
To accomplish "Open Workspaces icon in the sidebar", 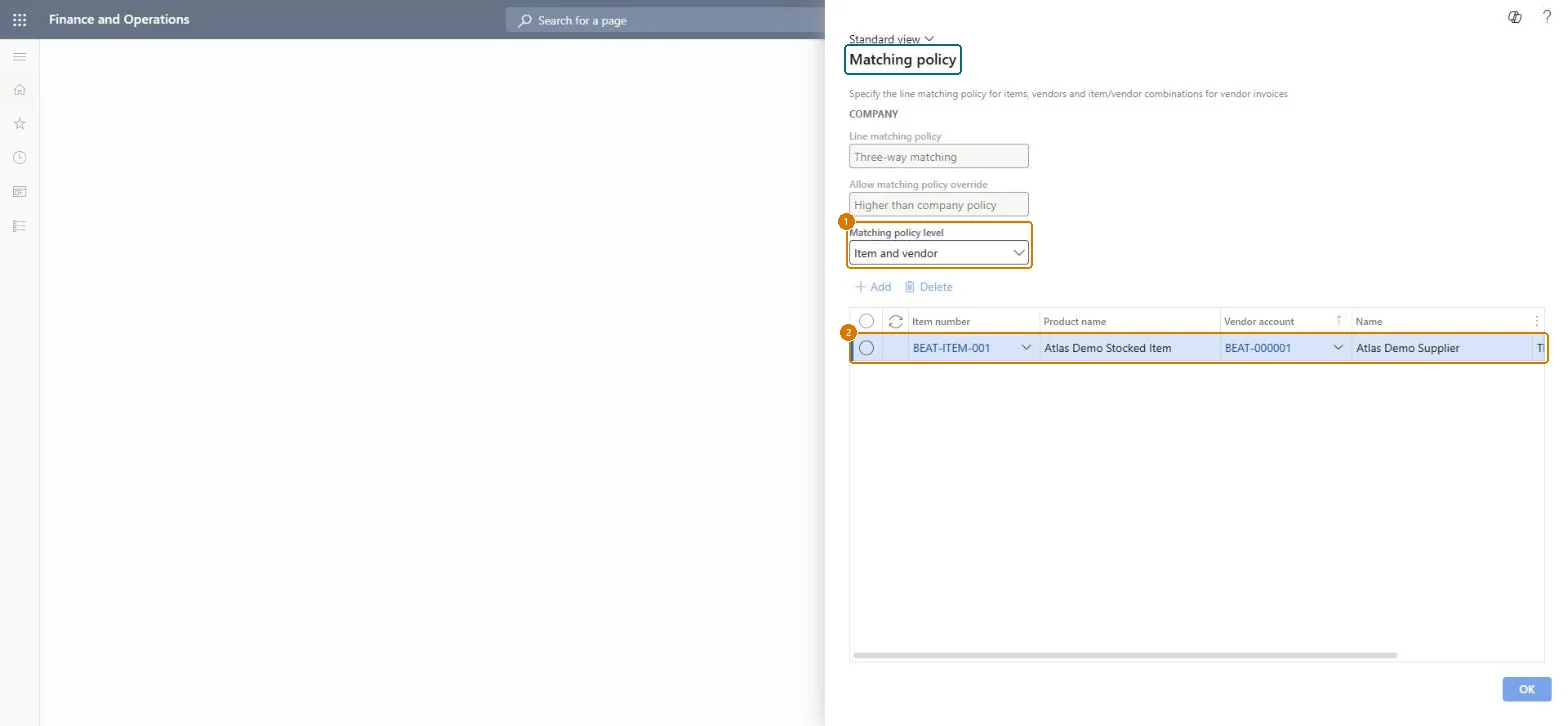I will click(x=19, y=192).
